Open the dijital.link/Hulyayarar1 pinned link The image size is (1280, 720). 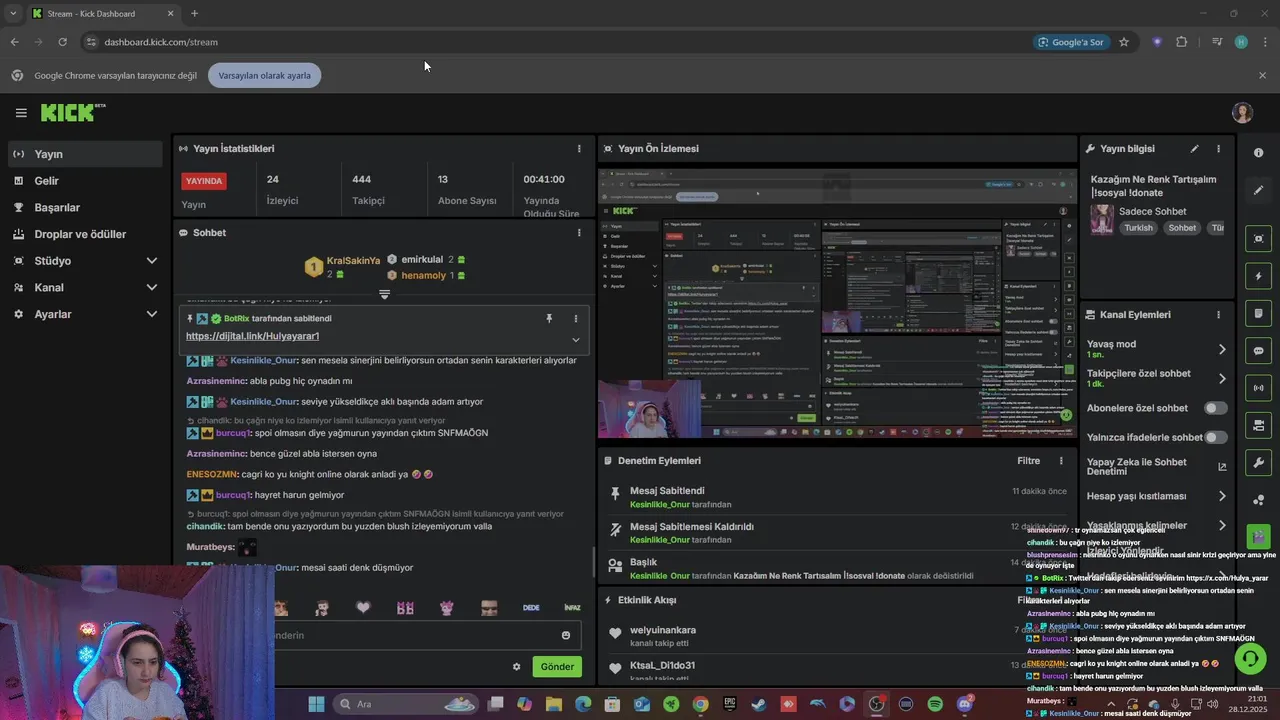pos(252,336)
